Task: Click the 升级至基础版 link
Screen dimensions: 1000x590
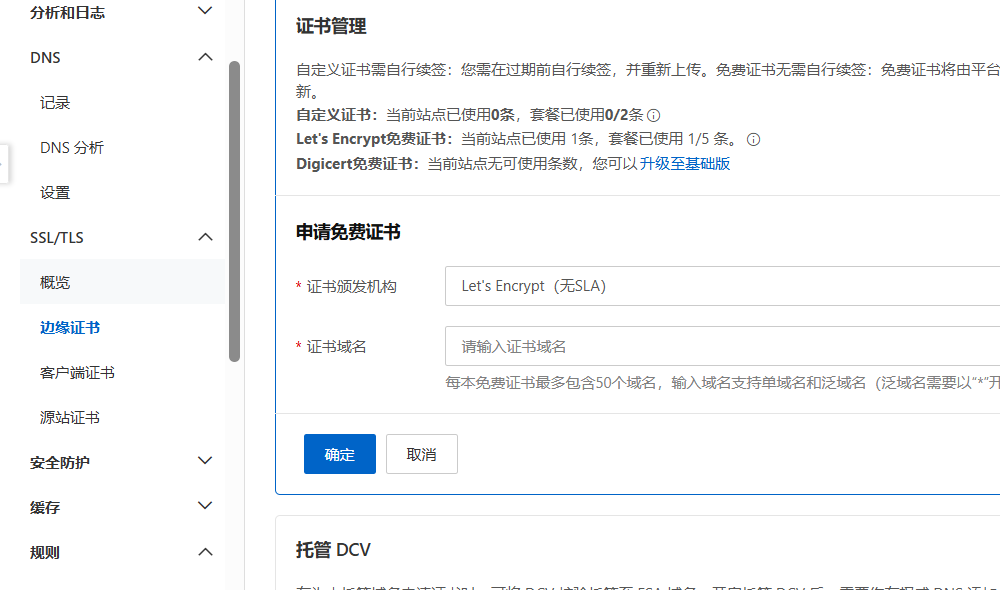Action: coord(685,164)
